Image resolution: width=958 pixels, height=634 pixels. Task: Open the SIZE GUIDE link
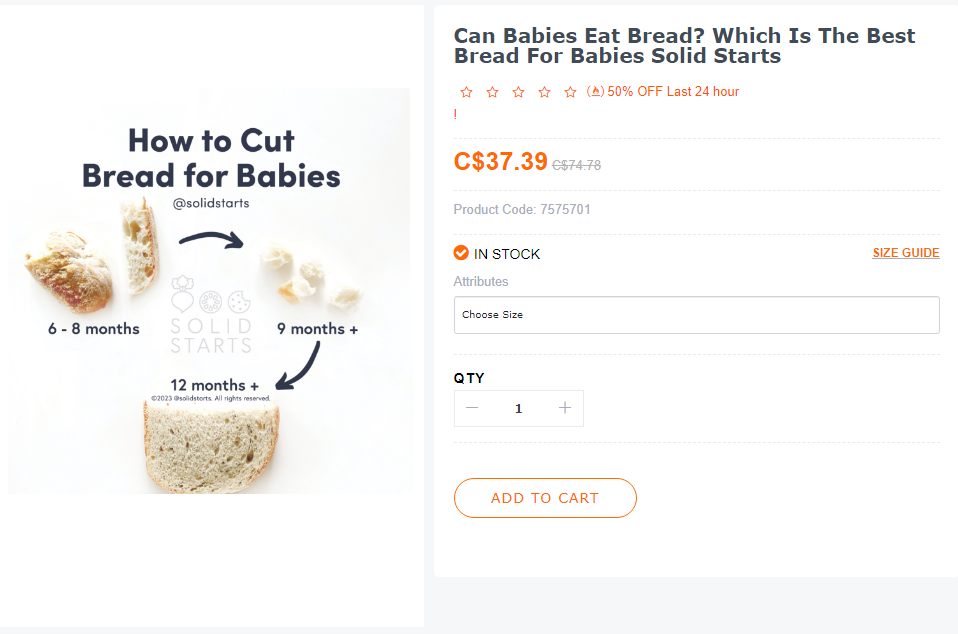tap(905, 253)
